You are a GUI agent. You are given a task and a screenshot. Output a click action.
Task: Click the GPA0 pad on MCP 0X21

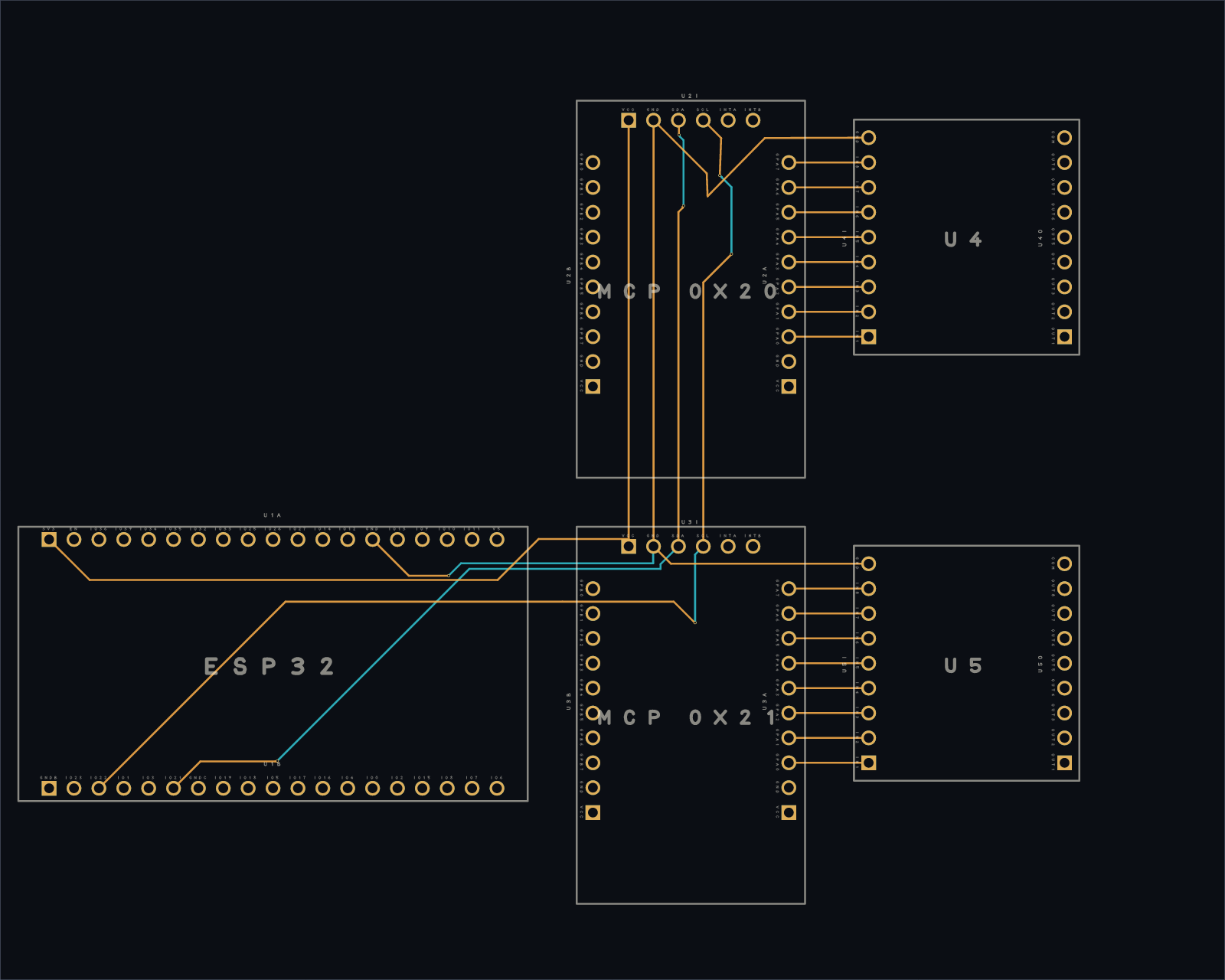(789, 763)
